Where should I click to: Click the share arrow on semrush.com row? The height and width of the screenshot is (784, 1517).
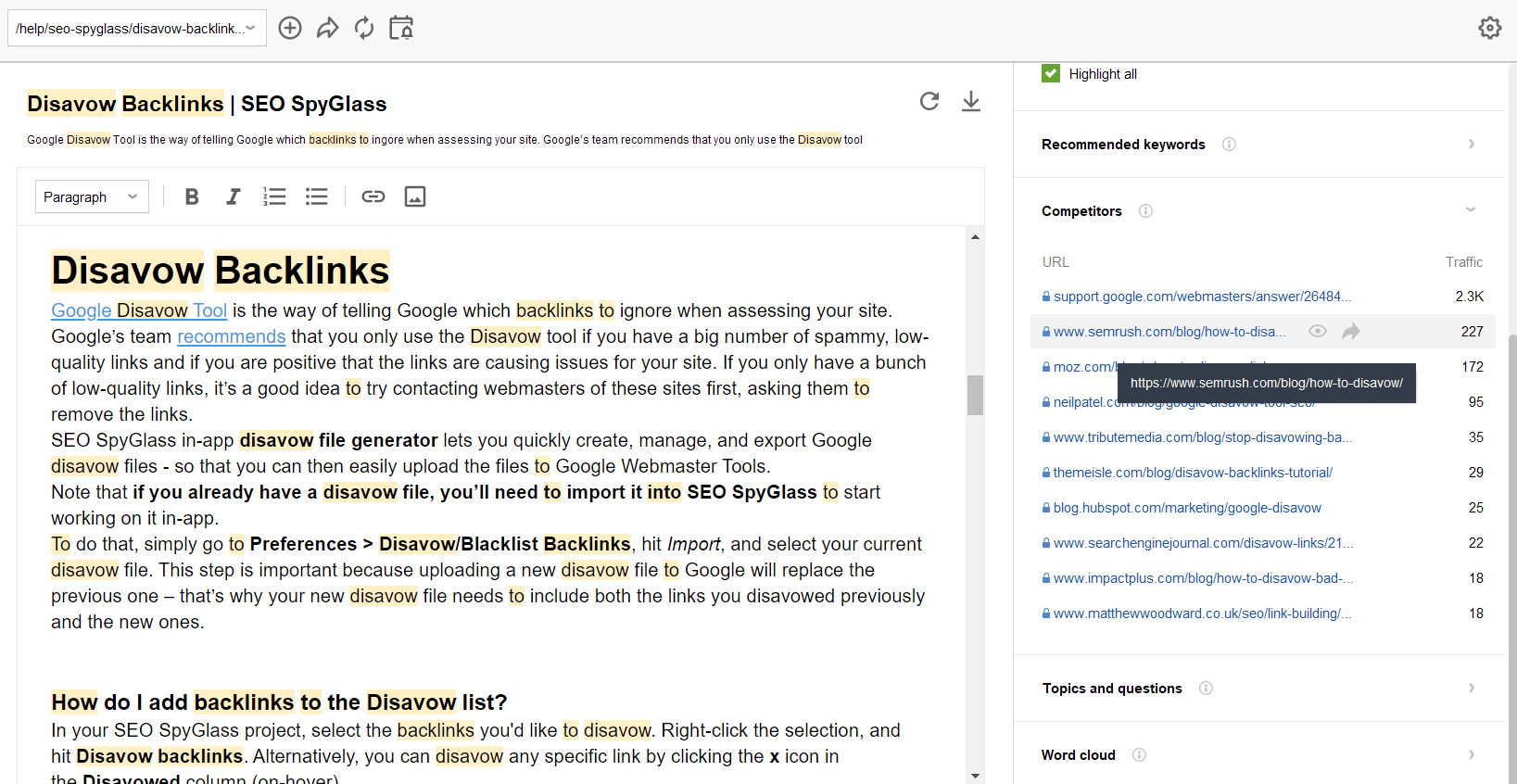[x=1351, y=331]
